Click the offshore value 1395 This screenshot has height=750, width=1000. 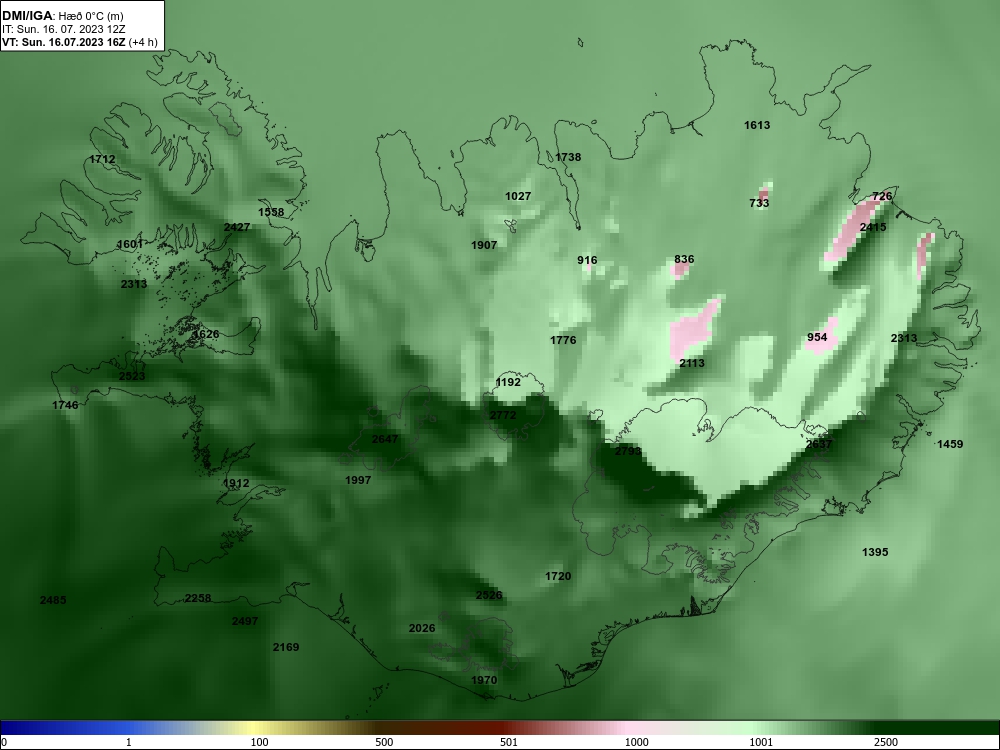[875, 552]
